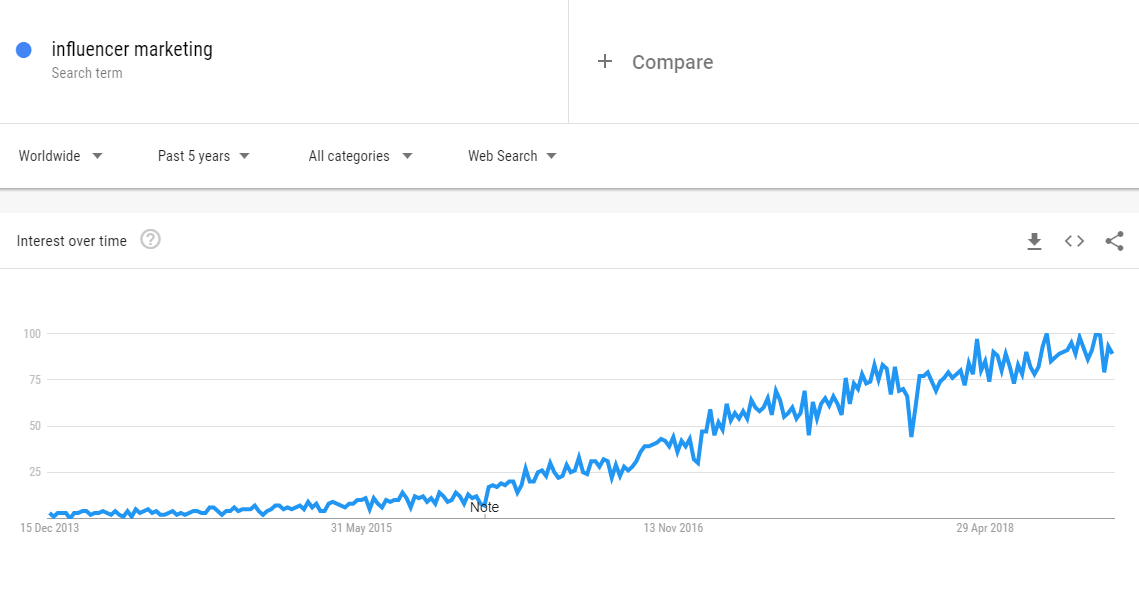Open the Worldwide region dropdown
The height and width of the screenshot is (601, 1139).
[60, 156]
